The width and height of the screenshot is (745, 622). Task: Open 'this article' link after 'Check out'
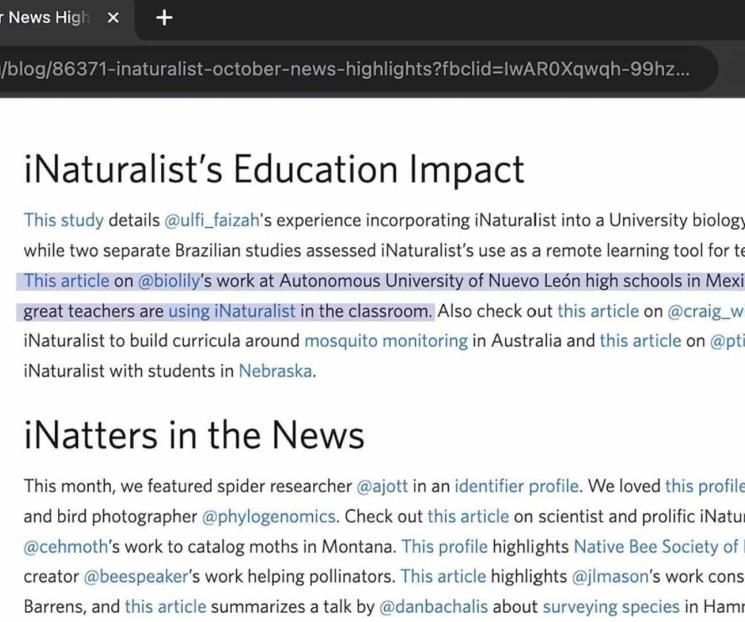(468, 517)
